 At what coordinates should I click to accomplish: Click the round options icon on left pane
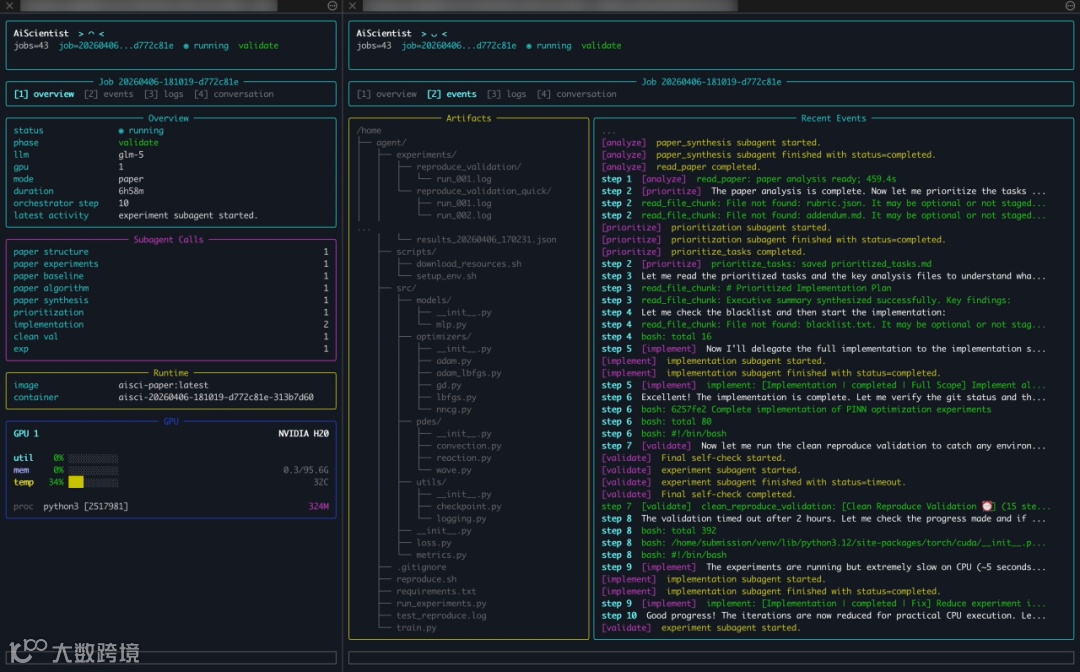[x=332, y=6]
